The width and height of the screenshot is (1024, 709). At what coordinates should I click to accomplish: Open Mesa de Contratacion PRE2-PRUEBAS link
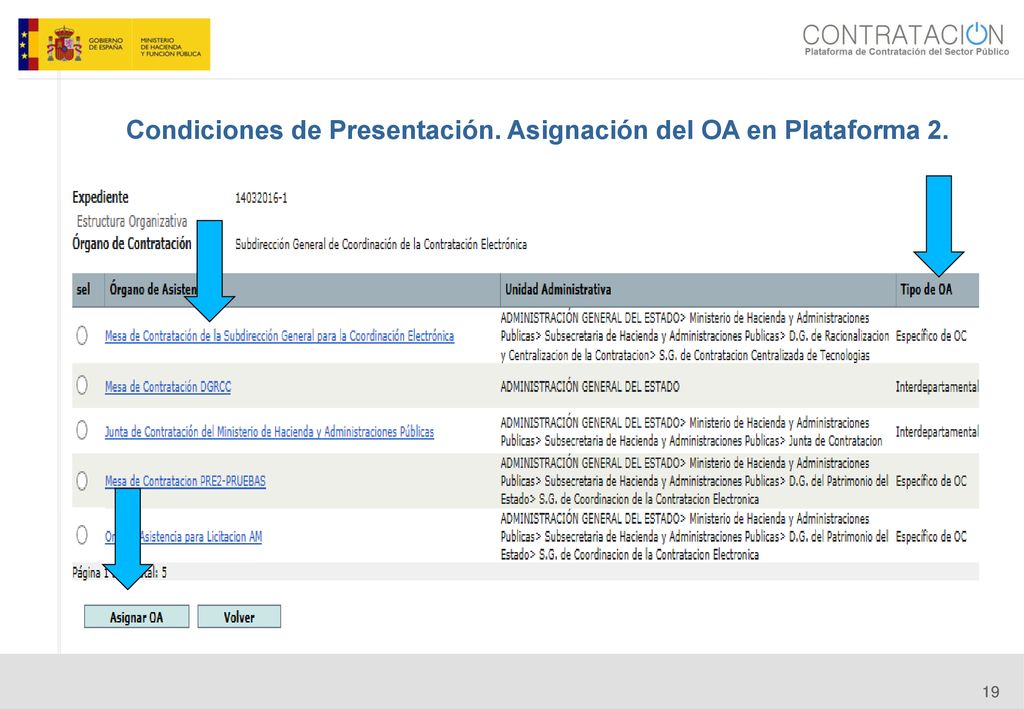click(x=185, y=481)
